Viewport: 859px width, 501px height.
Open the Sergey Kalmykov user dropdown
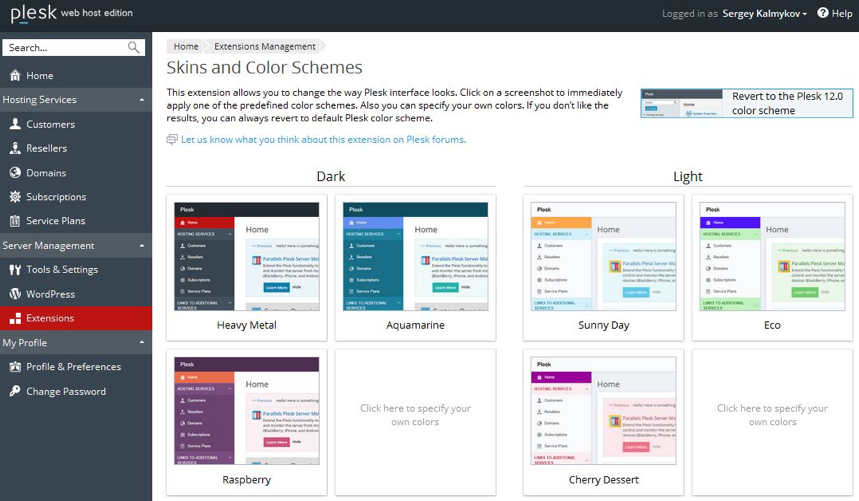tap(765, 14)
